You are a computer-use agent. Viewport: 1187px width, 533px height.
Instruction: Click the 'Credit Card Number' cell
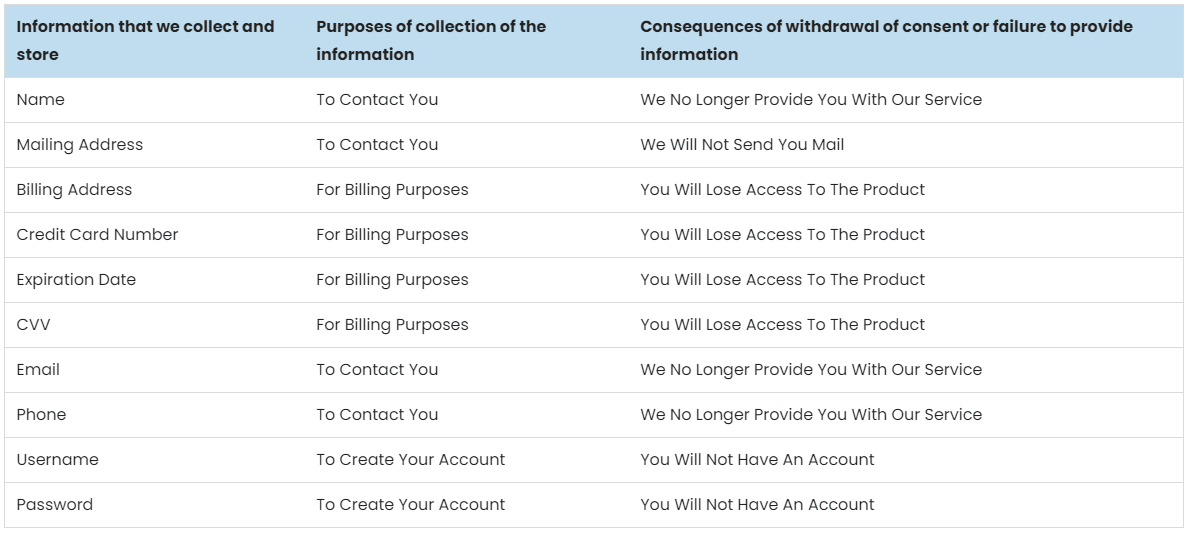(154, 235)
